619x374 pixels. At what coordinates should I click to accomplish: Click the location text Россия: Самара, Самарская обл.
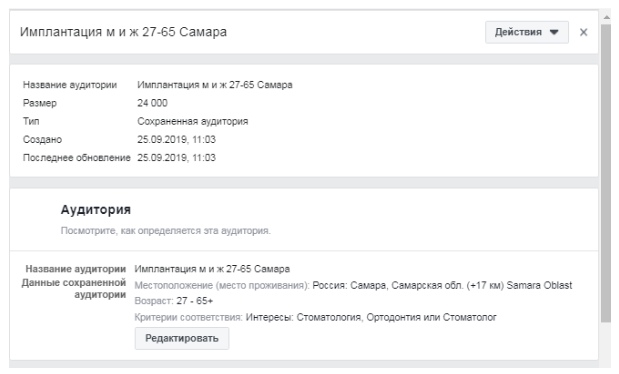[x=388, y=285]
